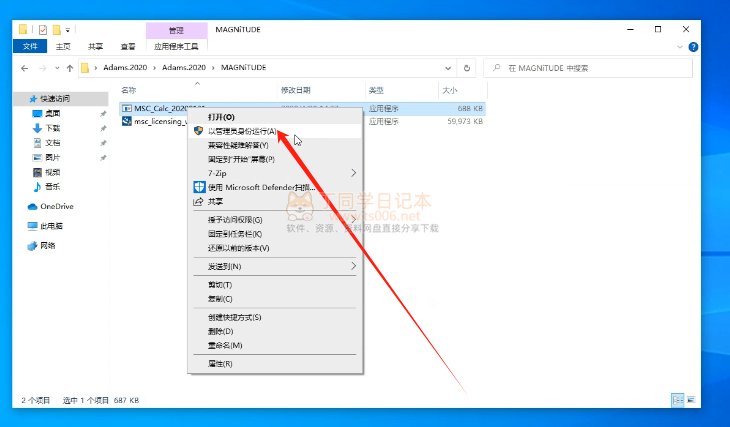730x427 pixels.
Task: Open the View ribbon tab
Action: [128, 46]
